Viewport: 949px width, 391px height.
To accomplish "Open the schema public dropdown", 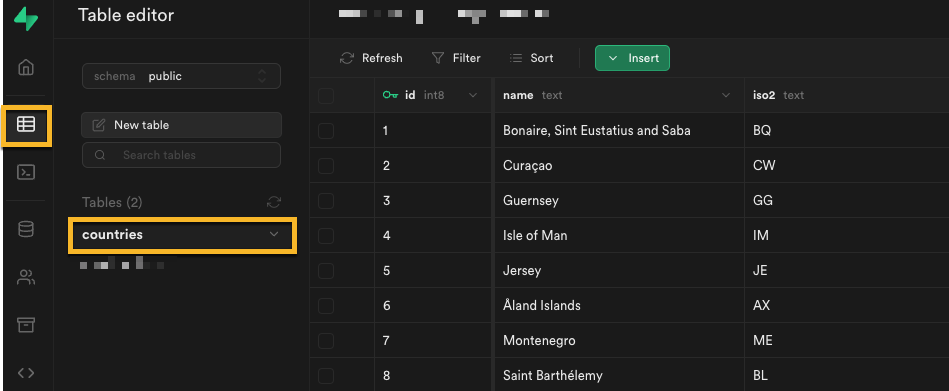I will pyautogui.click(x=181, y=76).
